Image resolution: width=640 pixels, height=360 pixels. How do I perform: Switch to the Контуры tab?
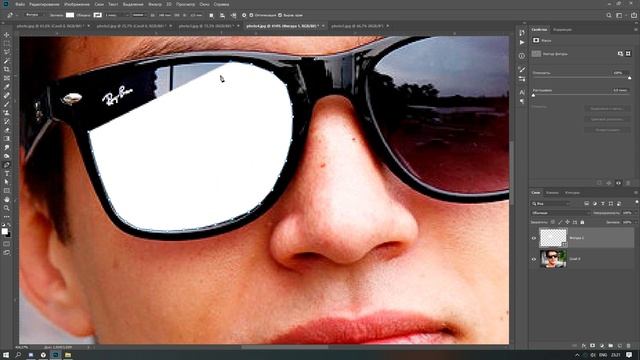coord(572,193)
